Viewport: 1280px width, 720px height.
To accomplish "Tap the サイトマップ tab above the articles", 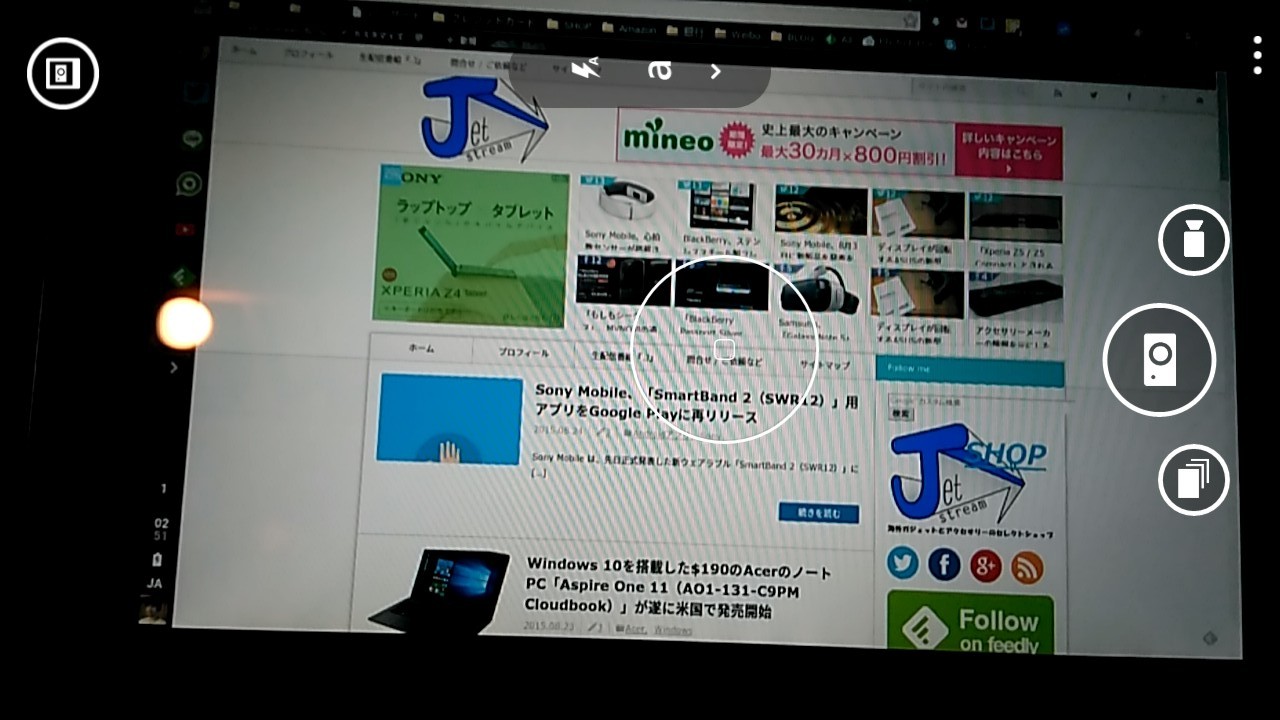I will 824,365.
